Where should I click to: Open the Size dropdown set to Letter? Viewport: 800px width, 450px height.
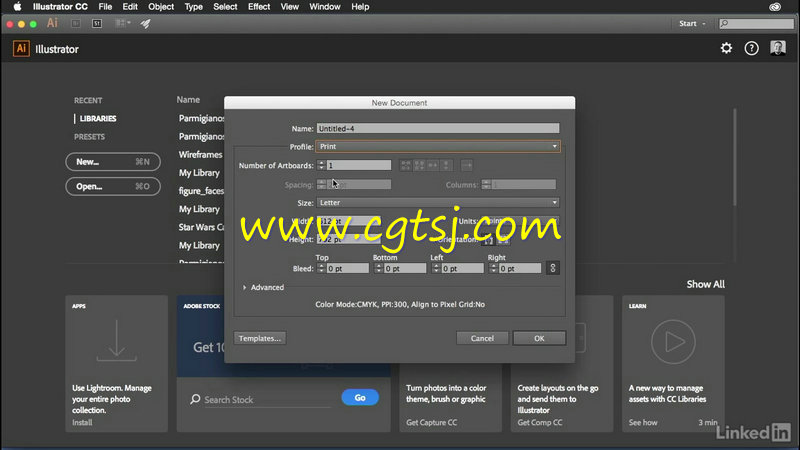[438, 203]
